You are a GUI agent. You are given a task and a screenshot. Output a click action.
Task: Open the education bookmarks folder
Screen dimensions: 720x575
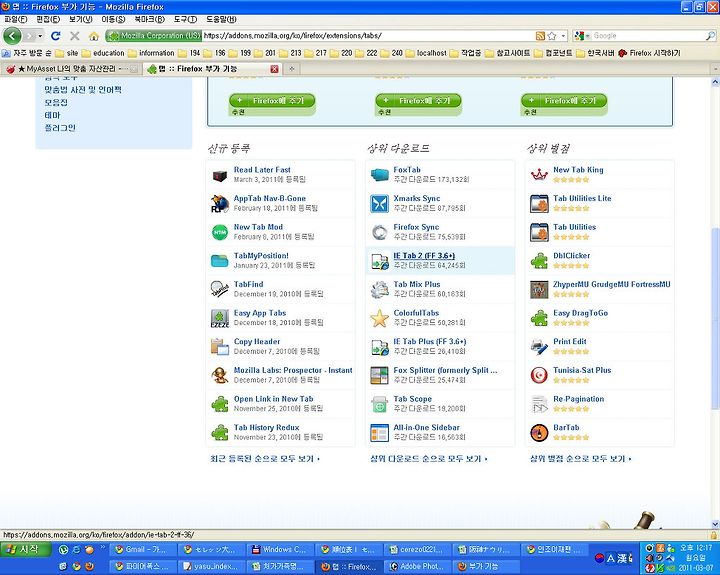click(103, 53)
